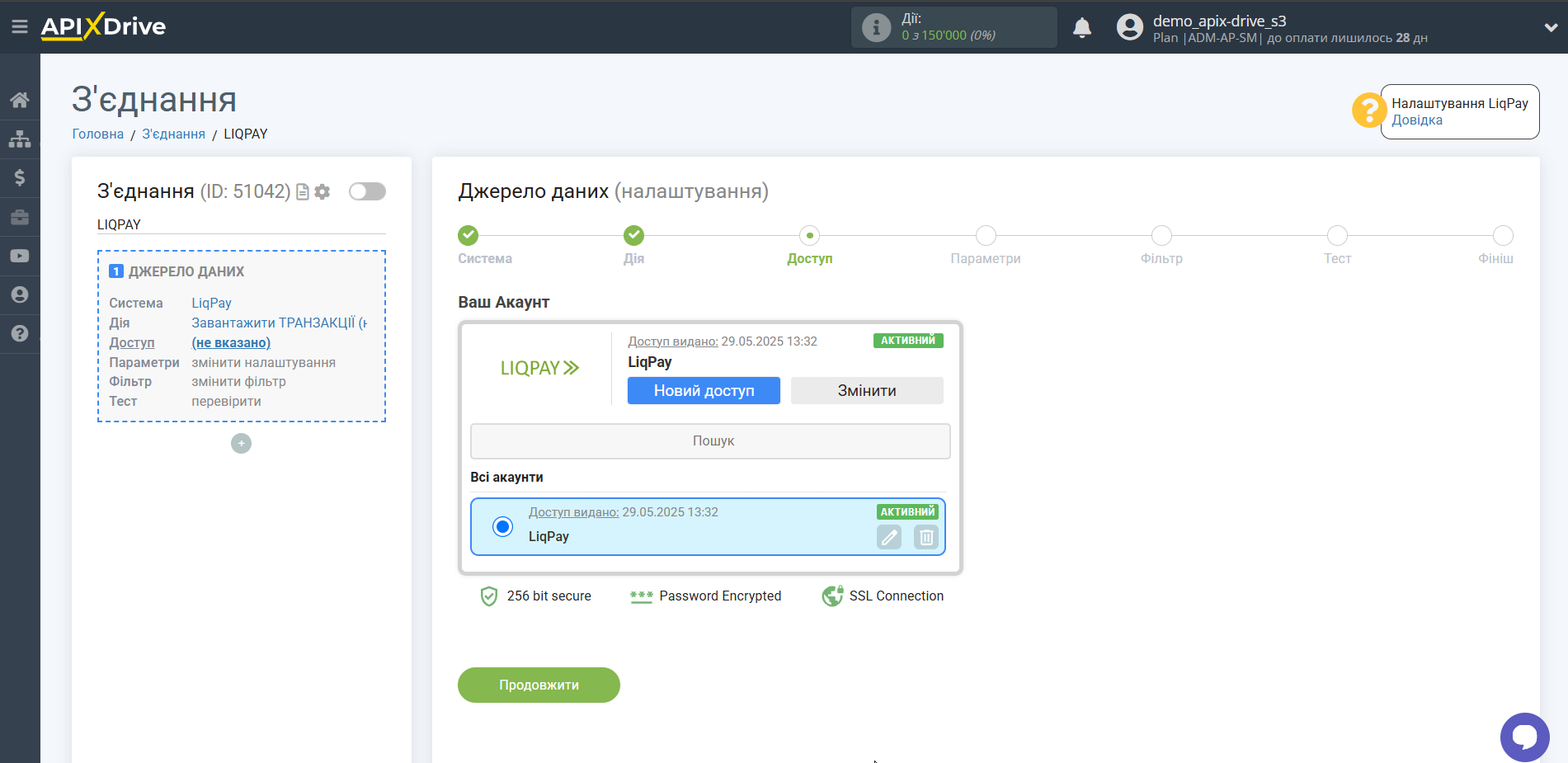Open the help question sidebar icon

pyautogui.click(x=20, y=333)
